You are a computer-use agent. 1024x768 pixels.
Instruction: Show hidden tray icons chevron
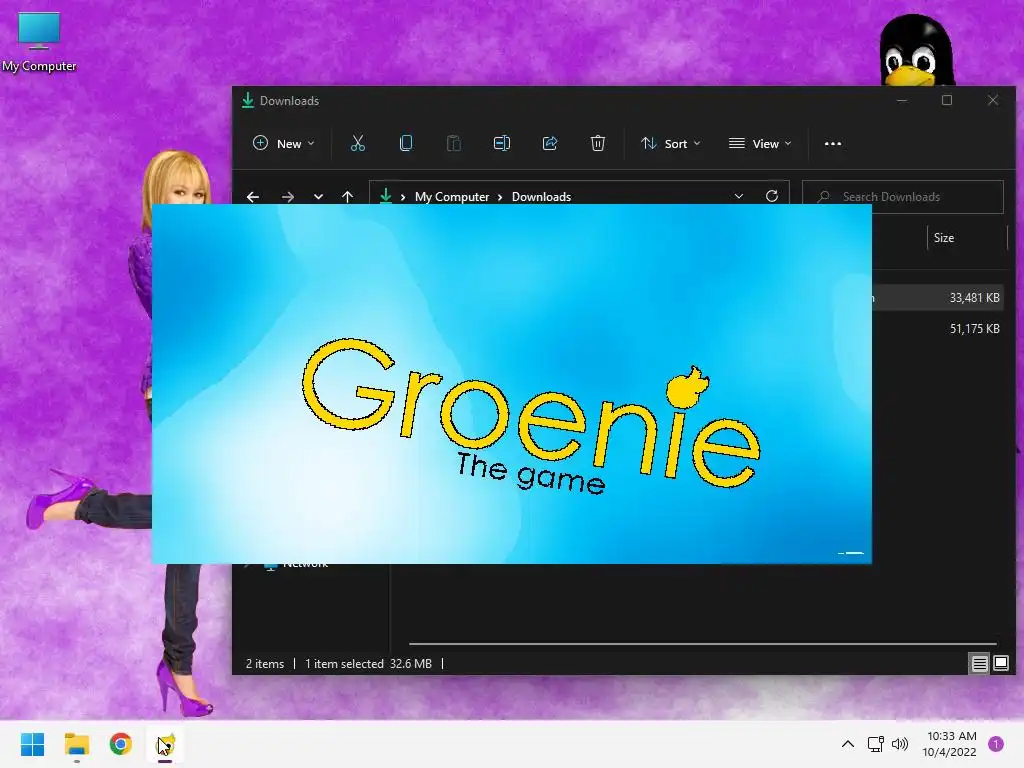(x=848, y=744)
